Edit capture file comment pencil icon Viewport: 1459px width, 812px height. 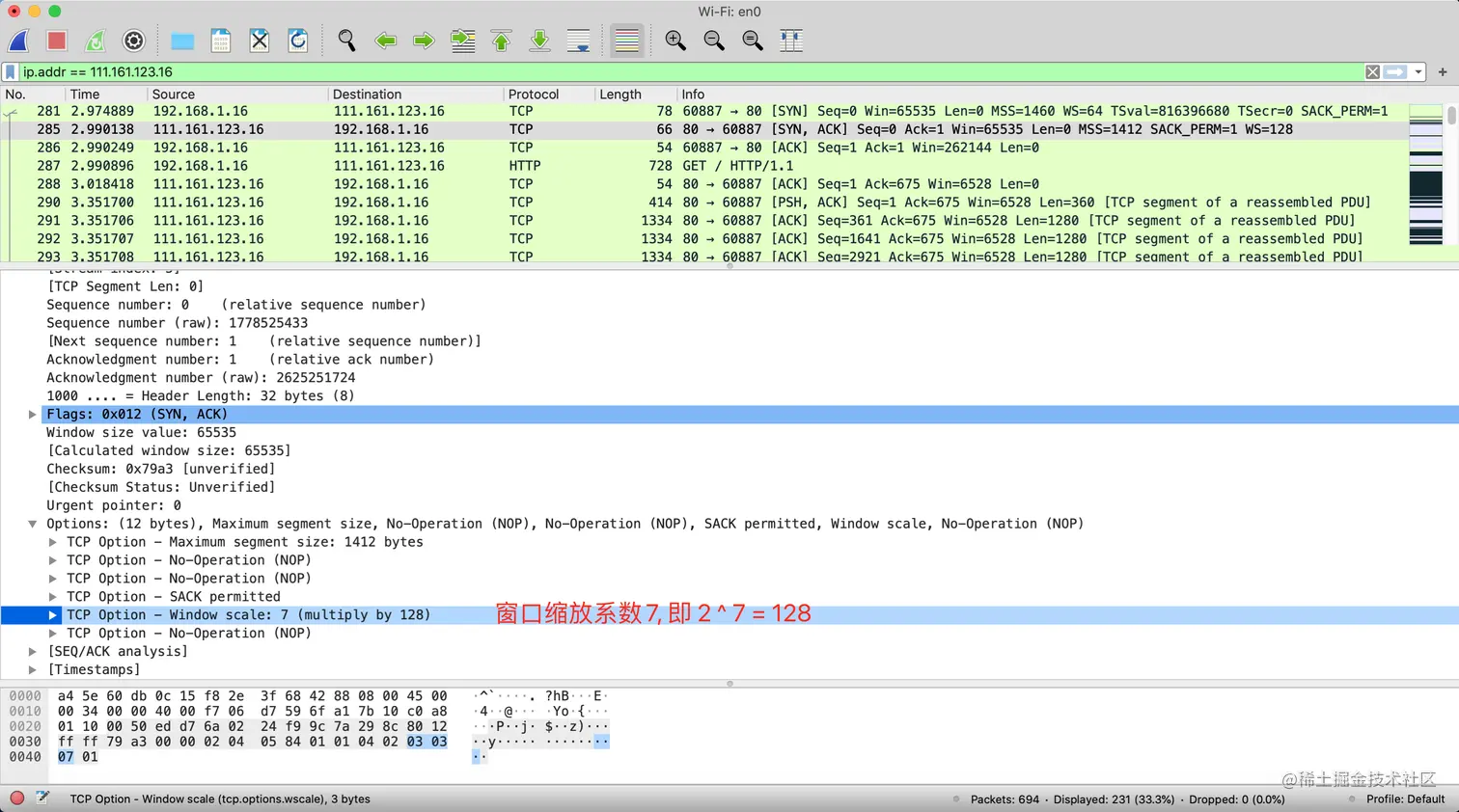[x=42, y=798]
